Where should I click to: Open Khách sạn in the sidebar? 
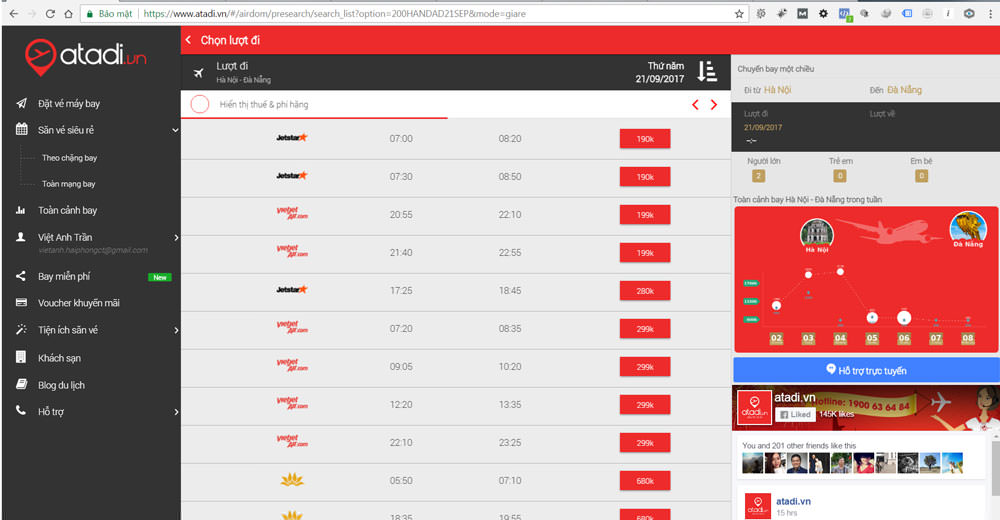pos(59,358)
